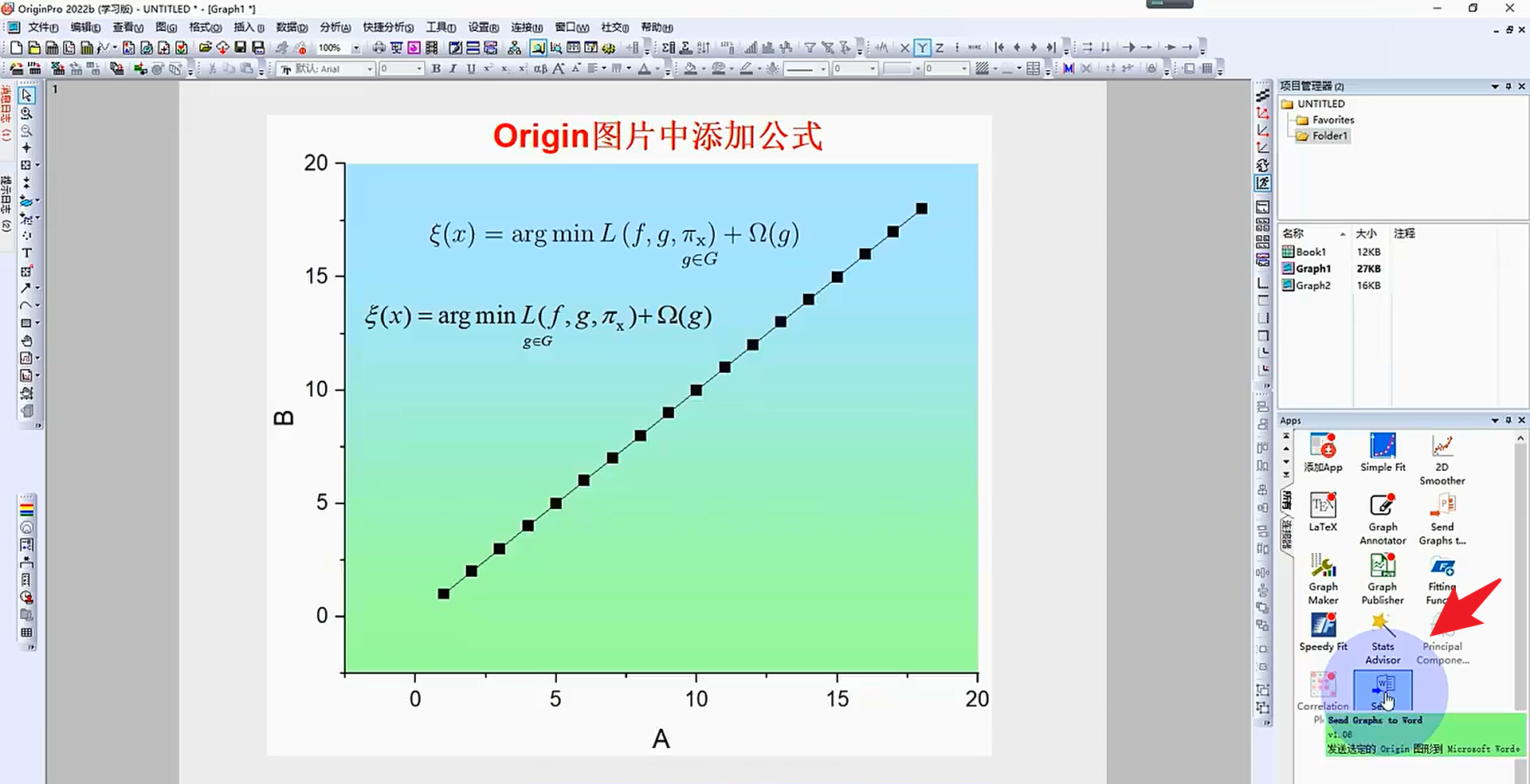Sort by 名称 name column header
Screen dimensions: 1530x784
coord(1314,233)
